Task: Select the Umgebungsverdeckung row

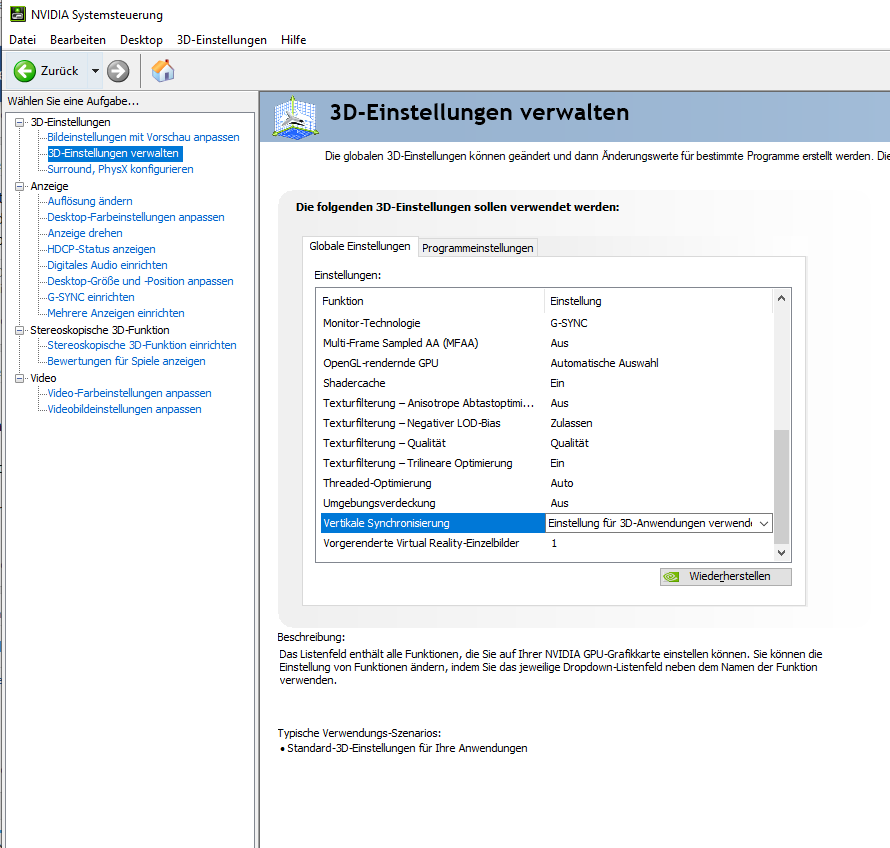Action: (545, 503)
